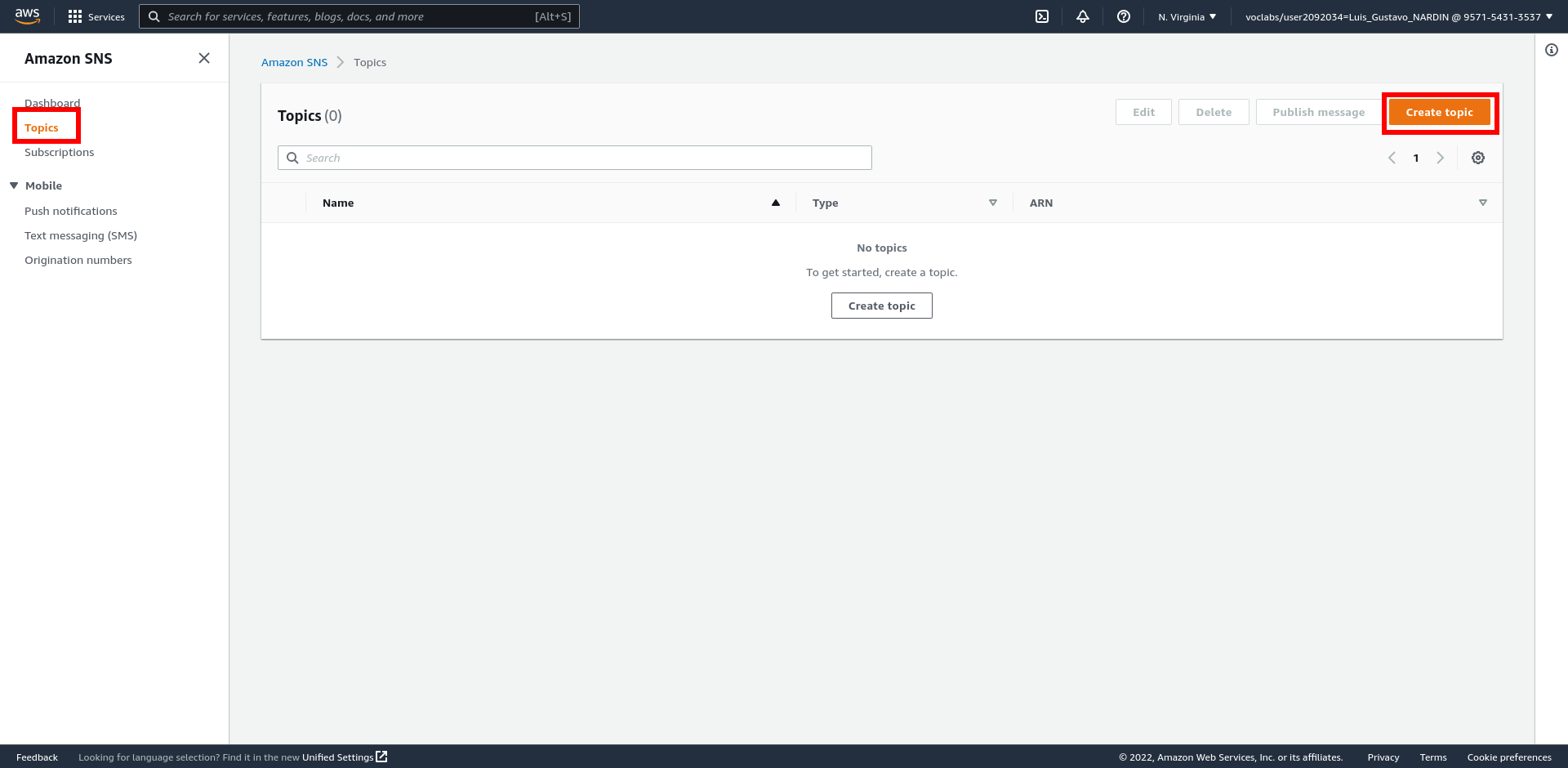Click Amazon SNS breadcrumb link
Screen dimensions: 1568x768
tap(294, 62)
